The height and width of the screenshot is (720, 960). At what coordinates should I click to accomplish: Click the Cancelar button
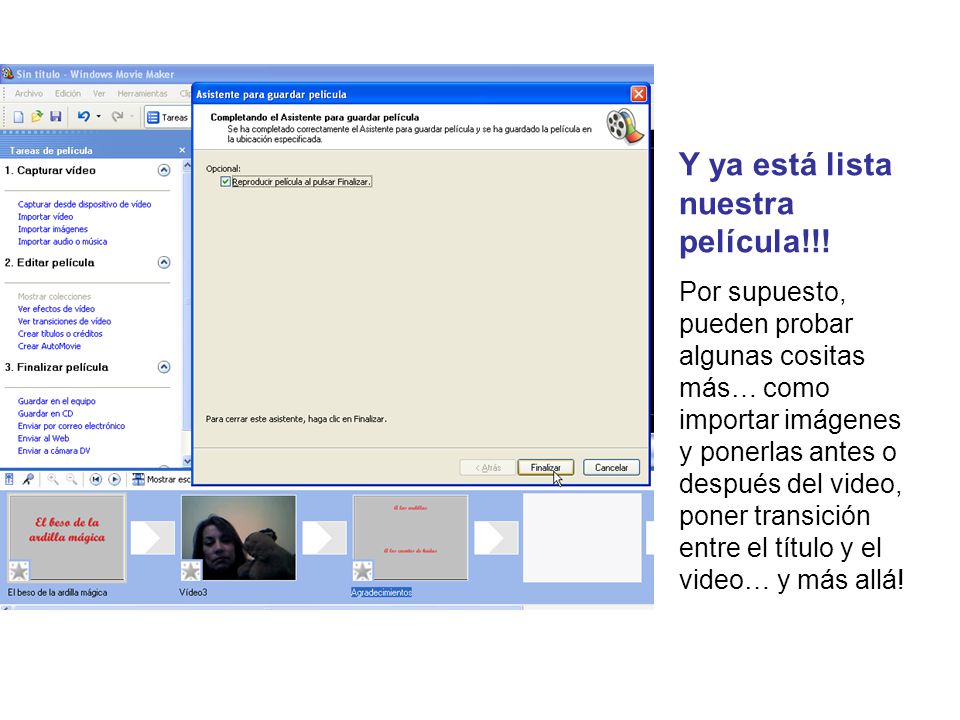(611, 468)
